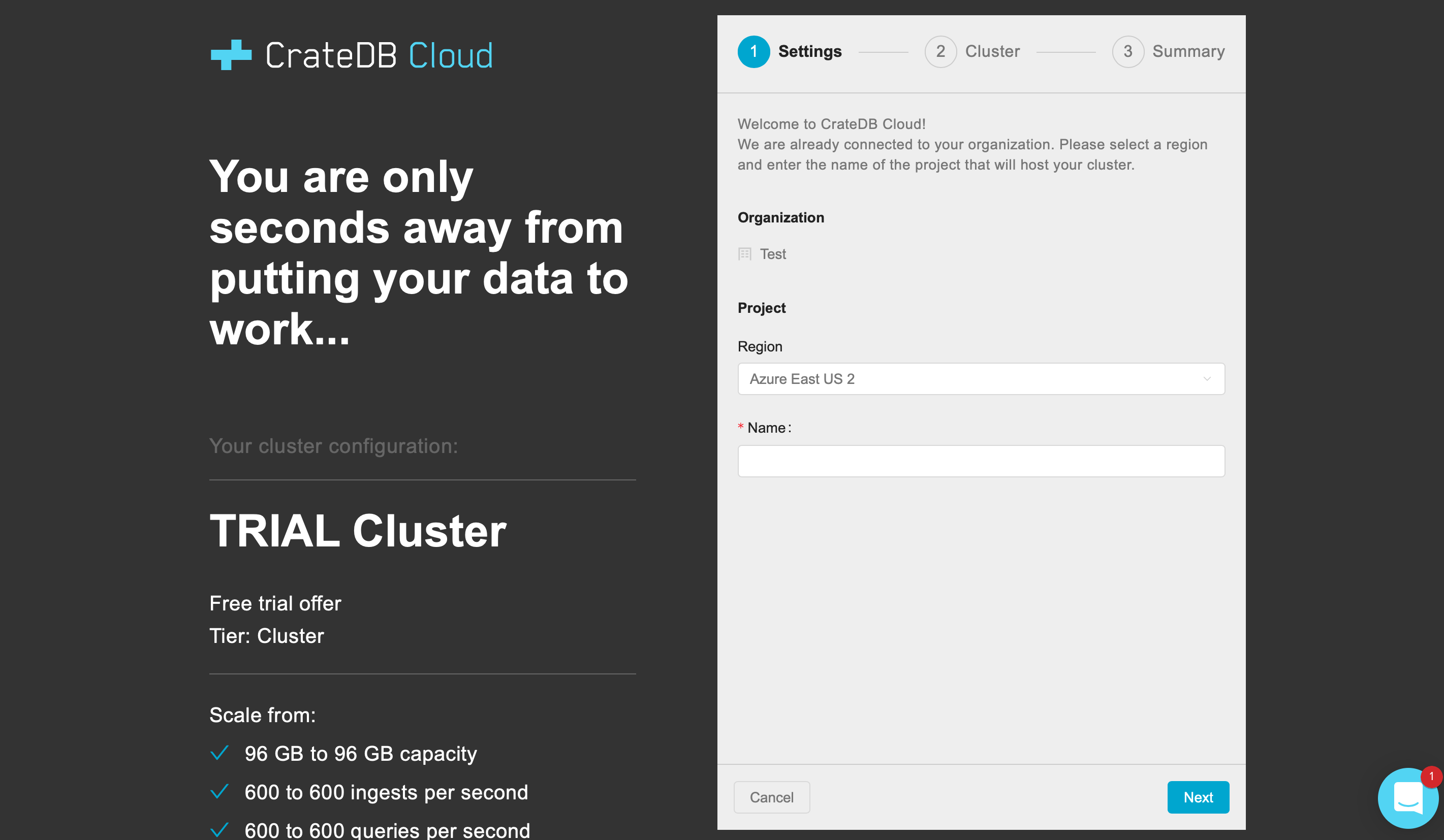The image size is (1444, 840).
Task: Click the Test organization name
Action: [x=772, y=253]
